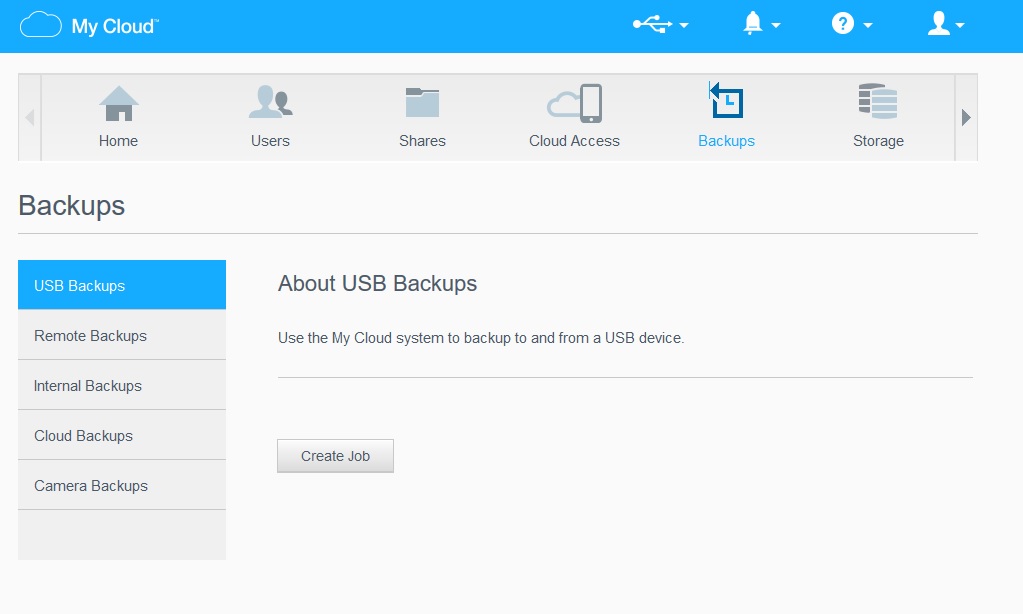Screen dimensions: 1023x614
Task: Click the Shares label in navigation
Action: click(x=422, y=141)
